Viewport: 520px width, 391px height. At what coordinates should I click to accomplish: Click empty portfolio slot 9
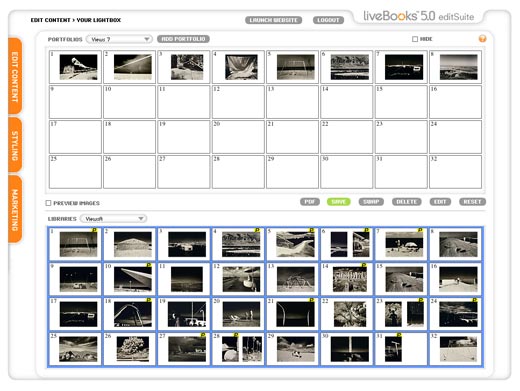(x=75, y=102)
